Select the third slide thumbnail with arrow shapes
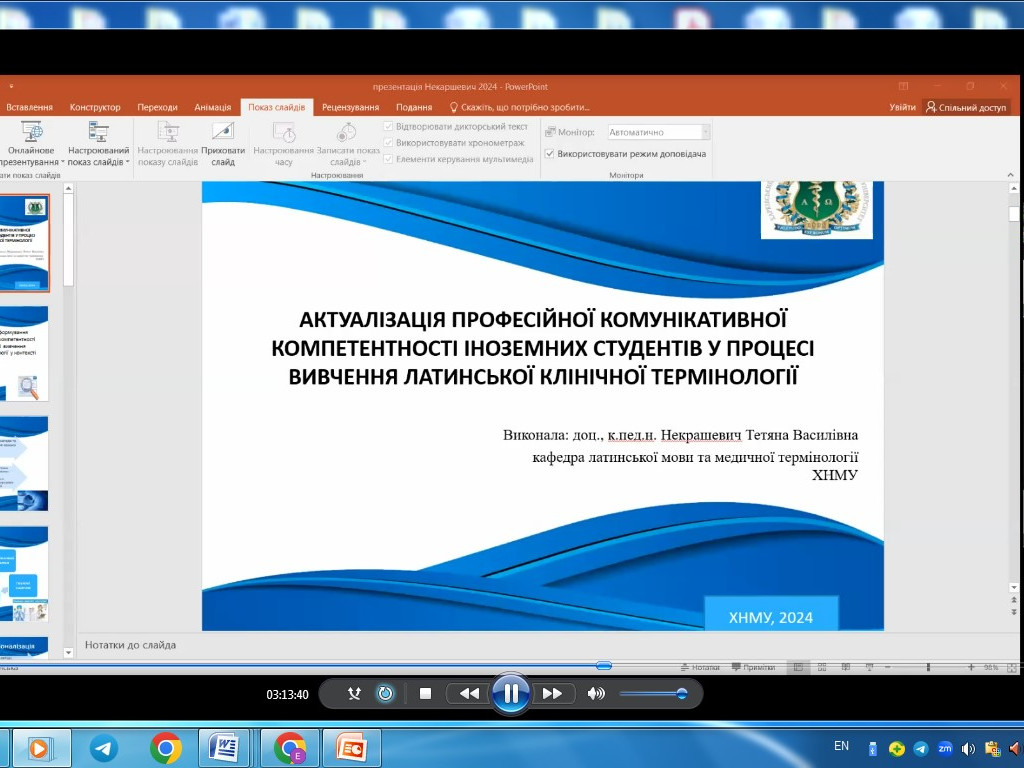Screen dimensions: 1024x768 [x=24, y=463]
